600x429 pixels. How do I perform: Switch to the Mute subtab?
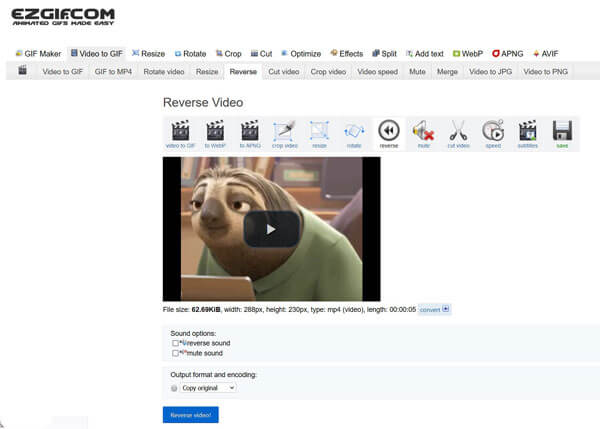417,72
